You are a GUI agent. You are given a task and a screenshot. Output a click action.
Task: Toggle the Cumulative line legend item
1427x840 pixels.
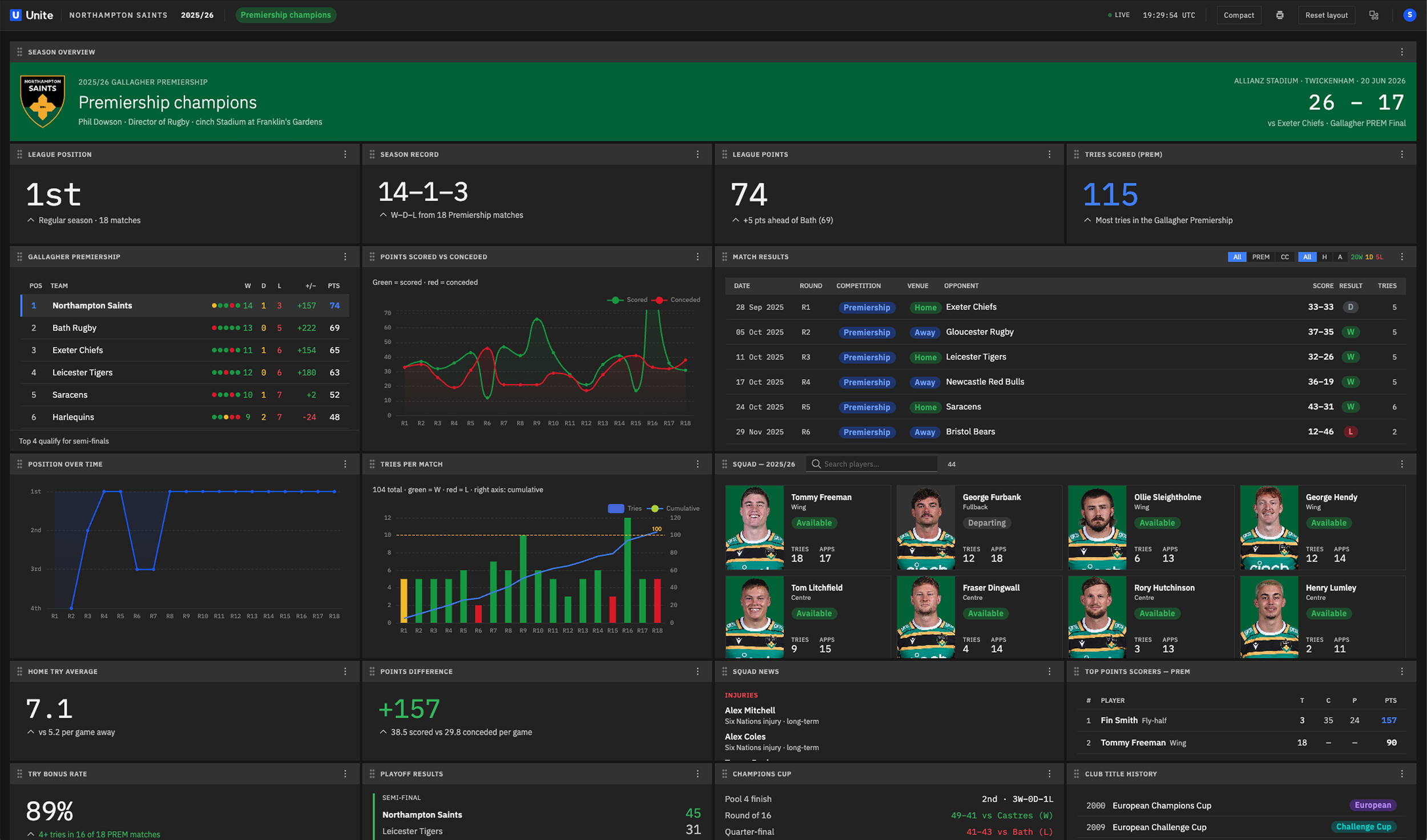pyautogui.click(x=674, y=508)
